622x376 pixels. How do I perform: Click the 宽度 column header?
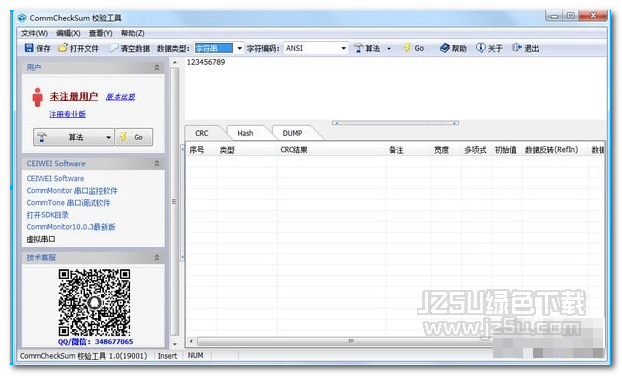[446, 150]
